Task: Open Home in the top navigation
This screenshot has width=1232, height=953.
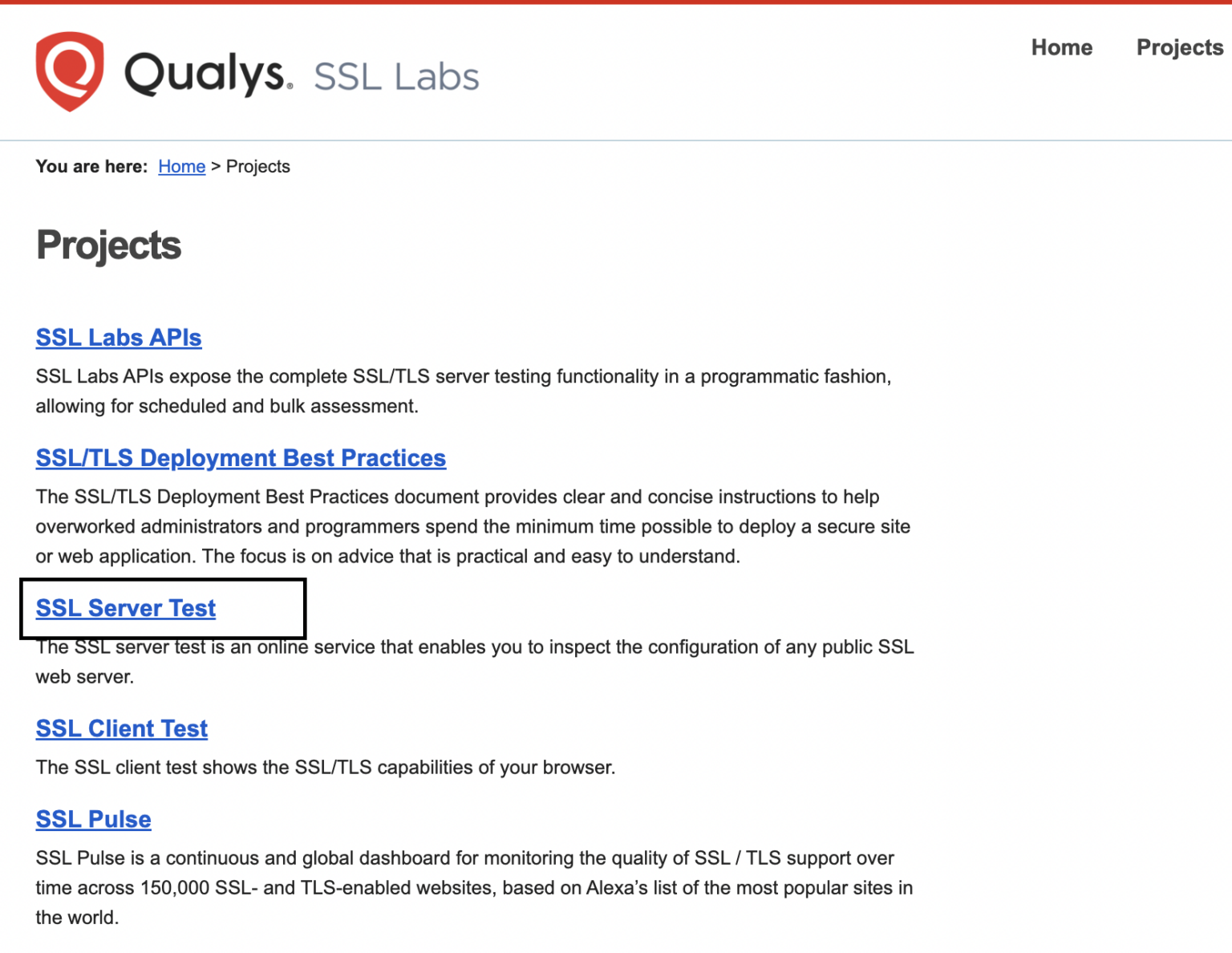Action: 1061,47
